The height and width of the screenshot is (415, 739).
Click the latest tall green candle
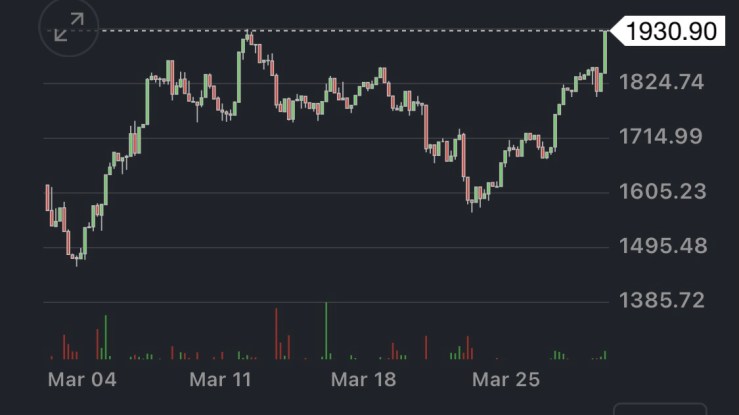pos(605,52)
